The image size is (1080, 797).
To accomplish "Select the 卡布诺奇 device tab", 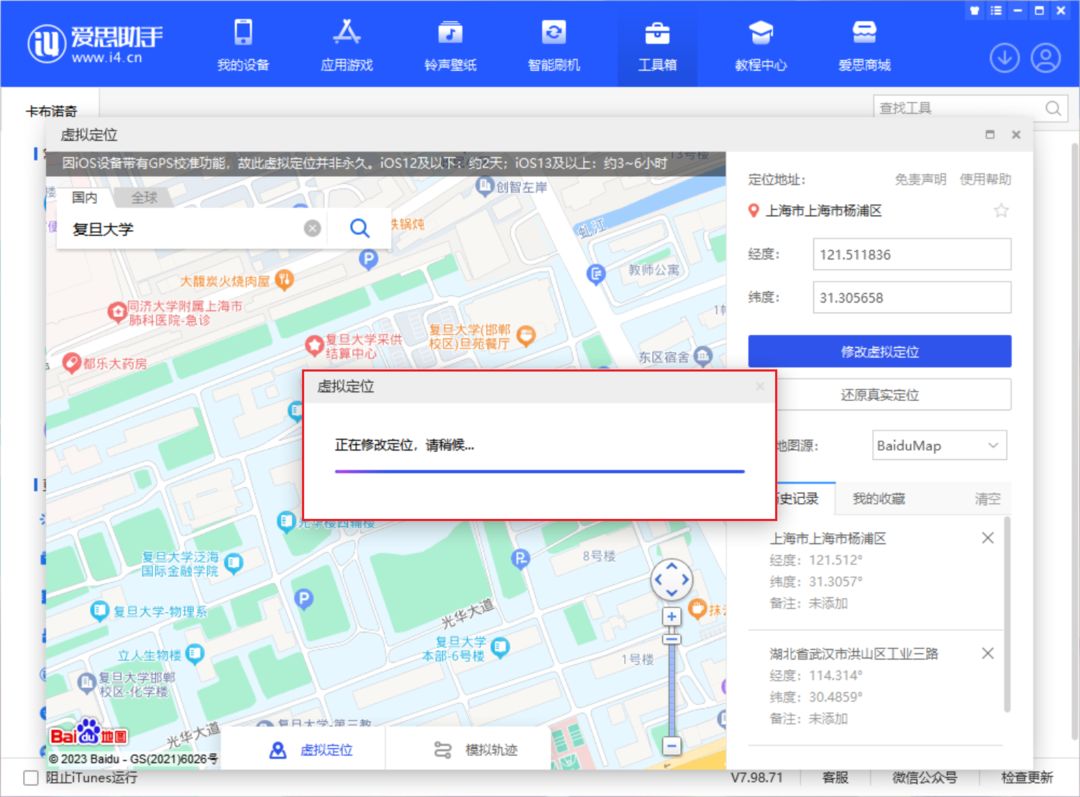I will [51, 111].
